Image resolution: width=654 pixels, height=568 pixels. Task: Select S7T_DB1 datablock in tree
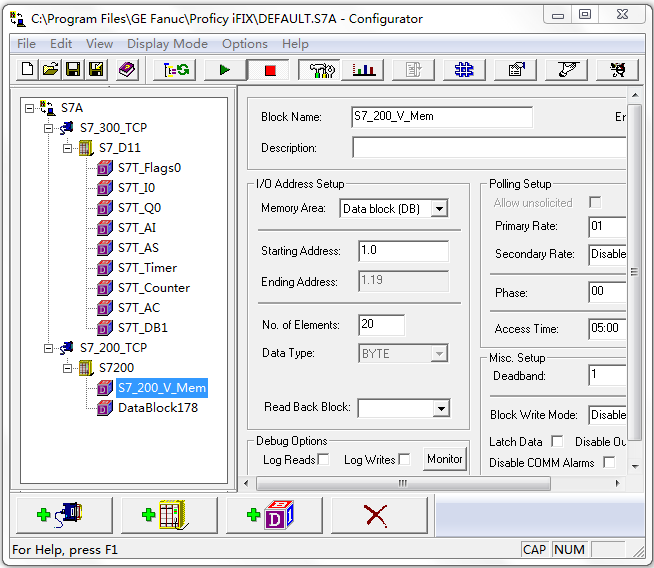point(143,328)
